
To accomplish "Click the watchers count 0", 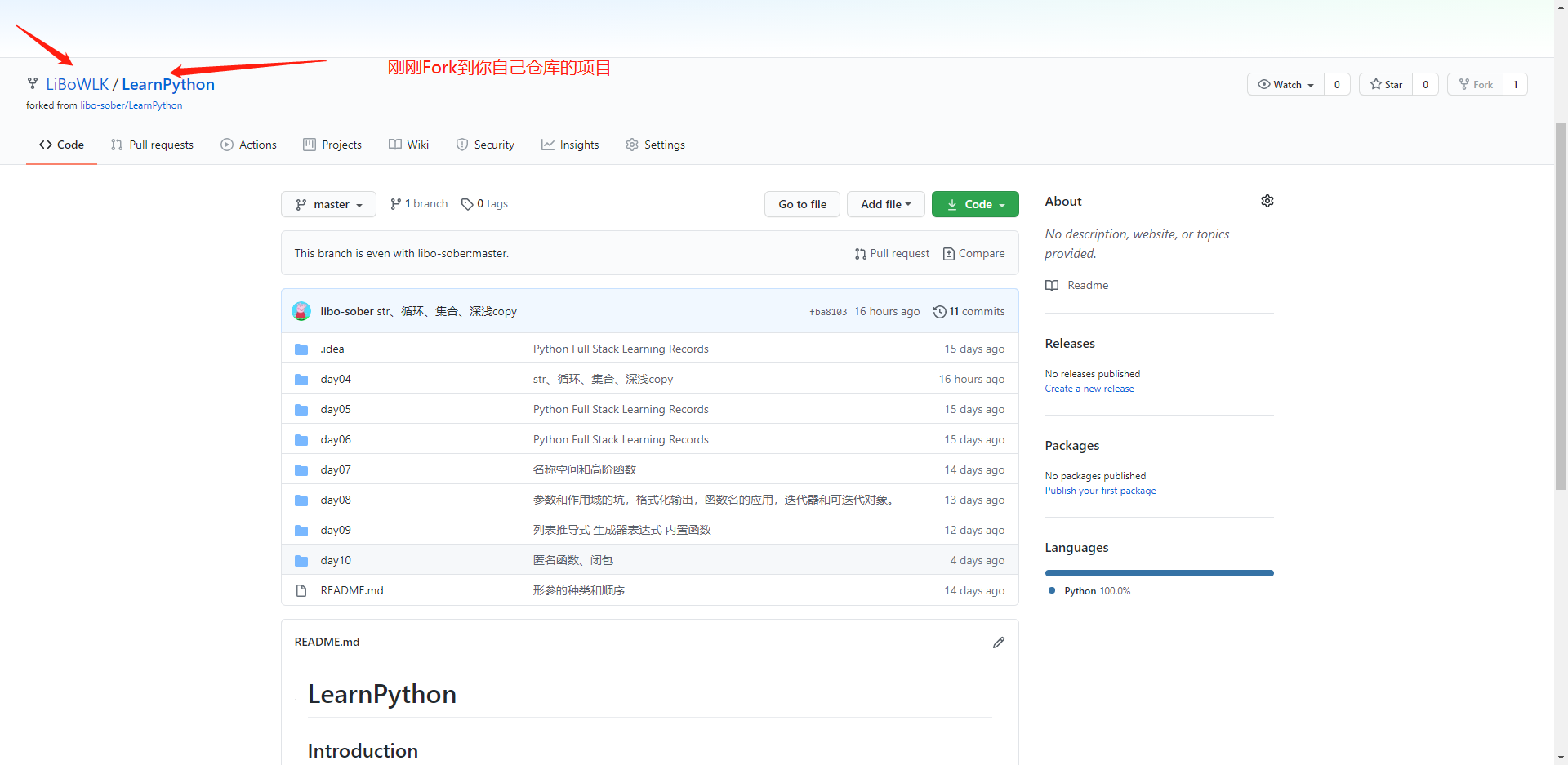I will pos(1337,84).
